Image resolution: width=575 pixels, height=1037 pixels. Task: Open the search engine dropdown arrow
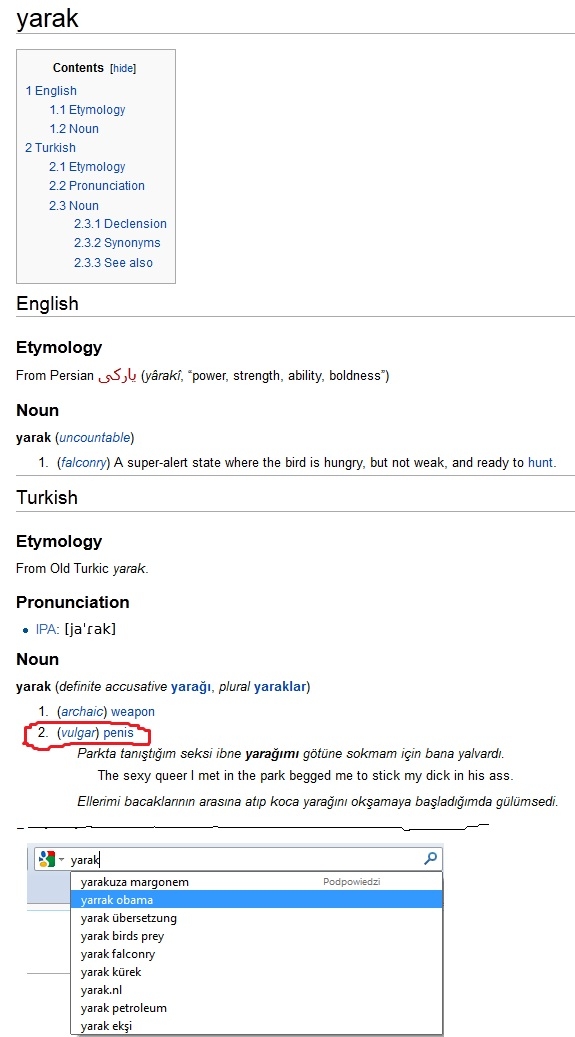[61, 859]
